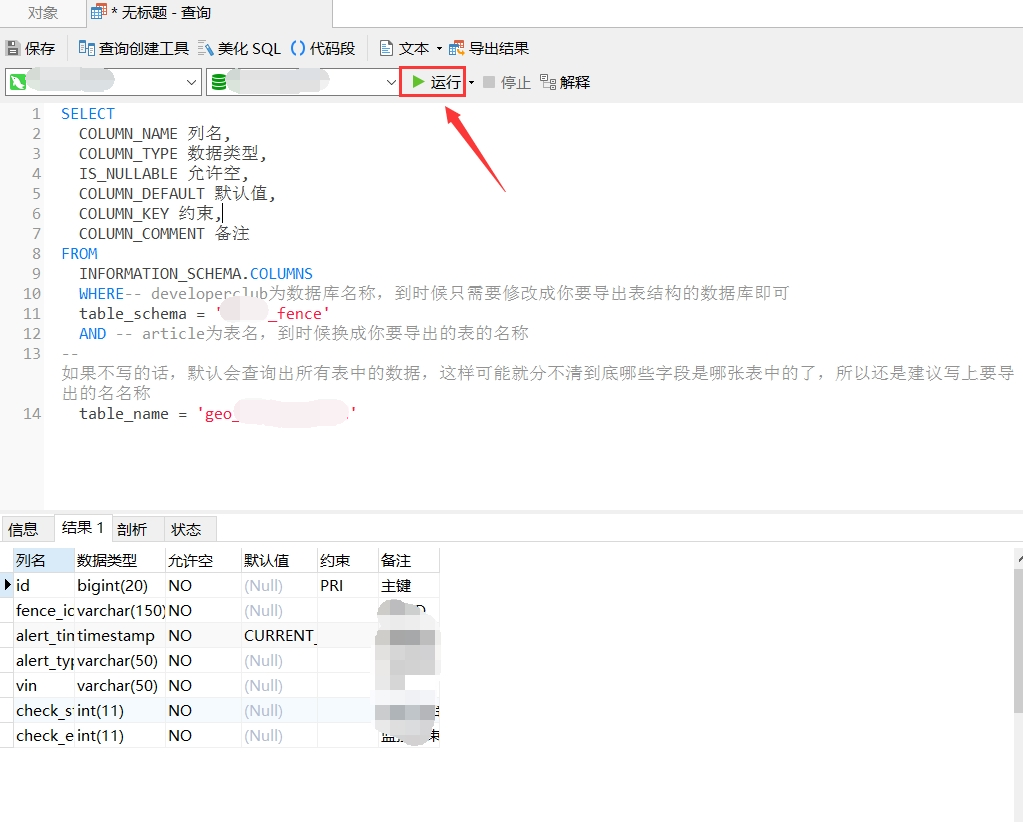Viewport: 1023px width, 822px height.
Task: Open the database selection combo box
Action: coord(303,82)
